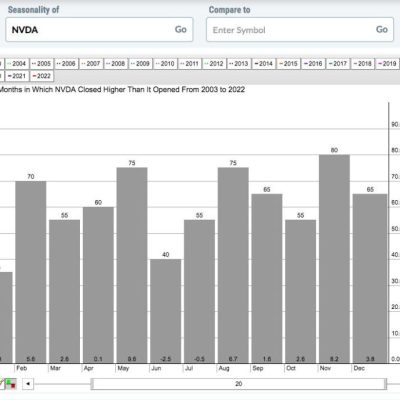Click the year range slider bar labeled 20
400x400 pixels.
tap(239, 384)
